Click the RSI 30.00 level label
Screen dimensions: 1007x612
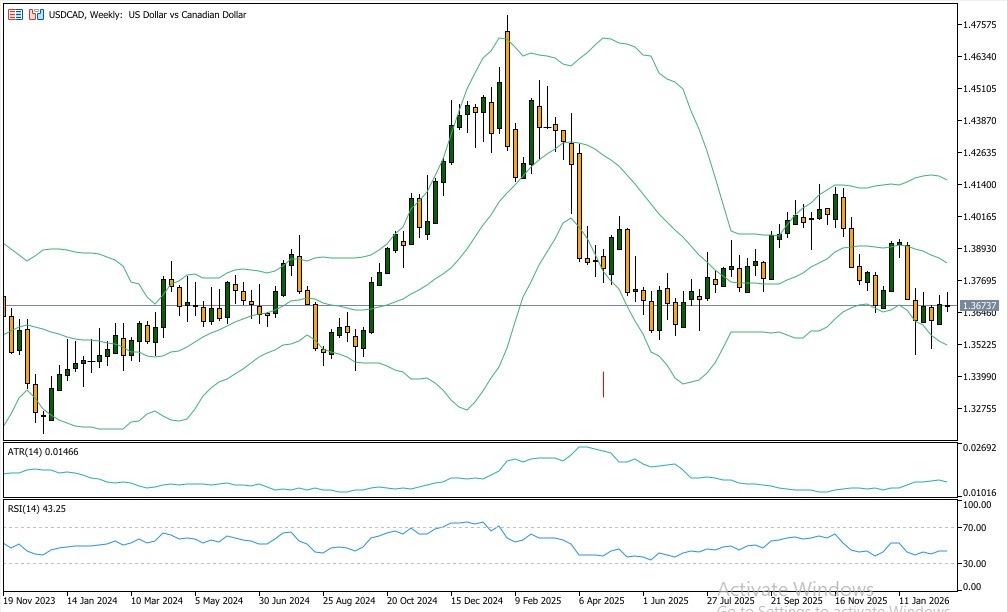[x=977, y=564]
